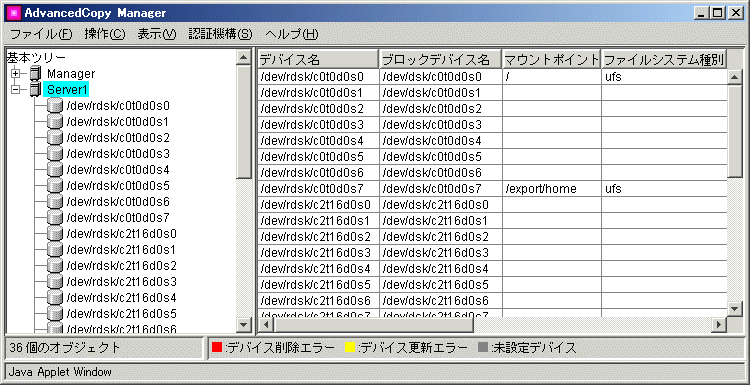
Task: Click the table scroll down arrow
Action: [x=734, y=309]
